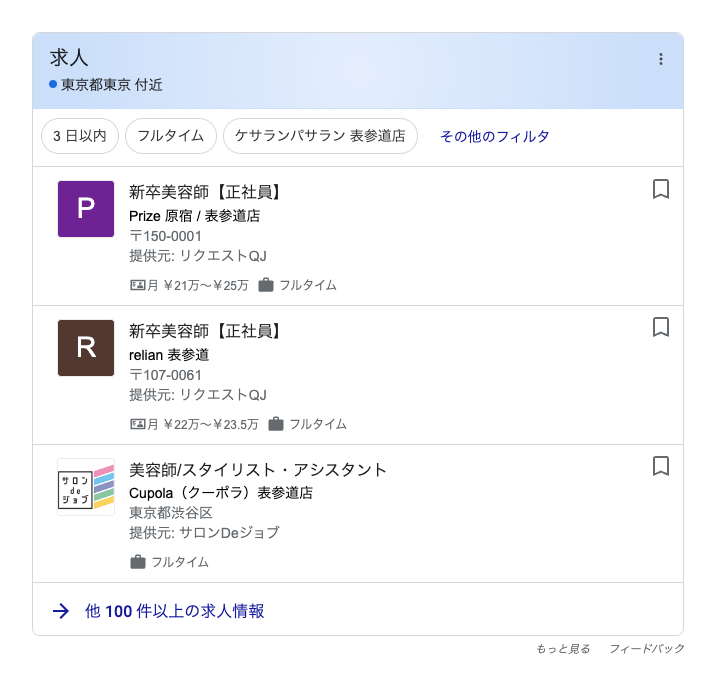The width and height of the screenshot is (714, 674).
Task: Bookmark the Prize 原宿 / 表参道店 job
Action: click(x=660, y=189)
